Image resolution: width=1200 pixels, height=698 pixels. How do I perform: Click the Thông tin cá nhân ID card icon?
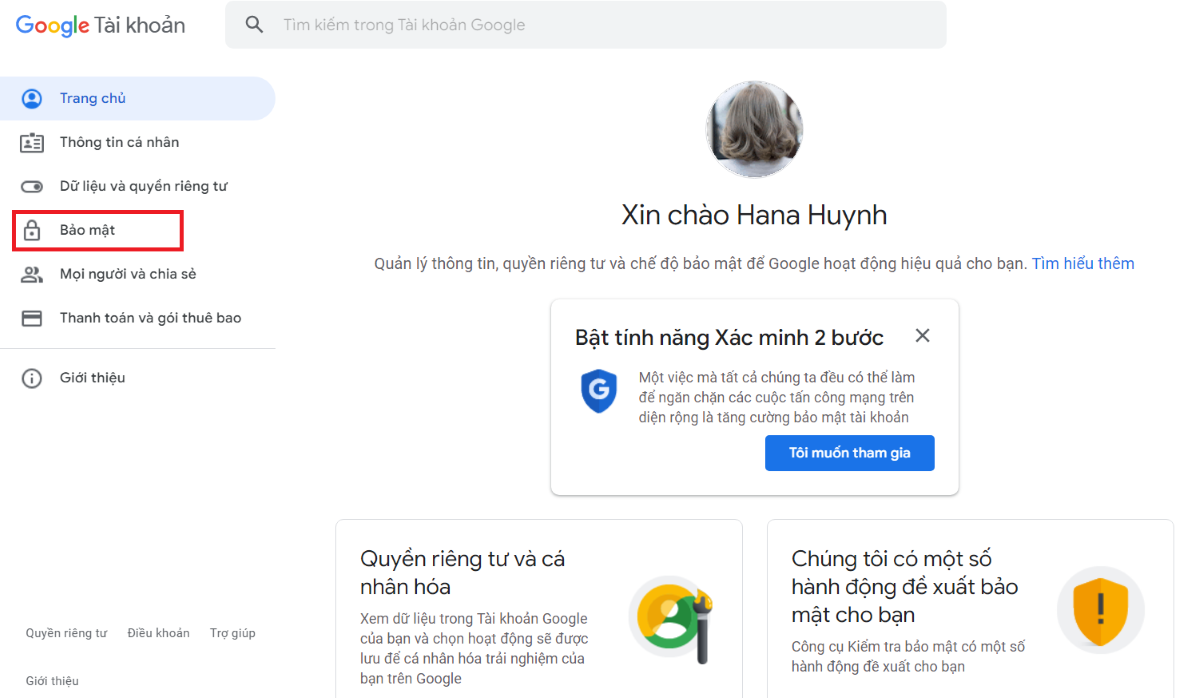32,142
